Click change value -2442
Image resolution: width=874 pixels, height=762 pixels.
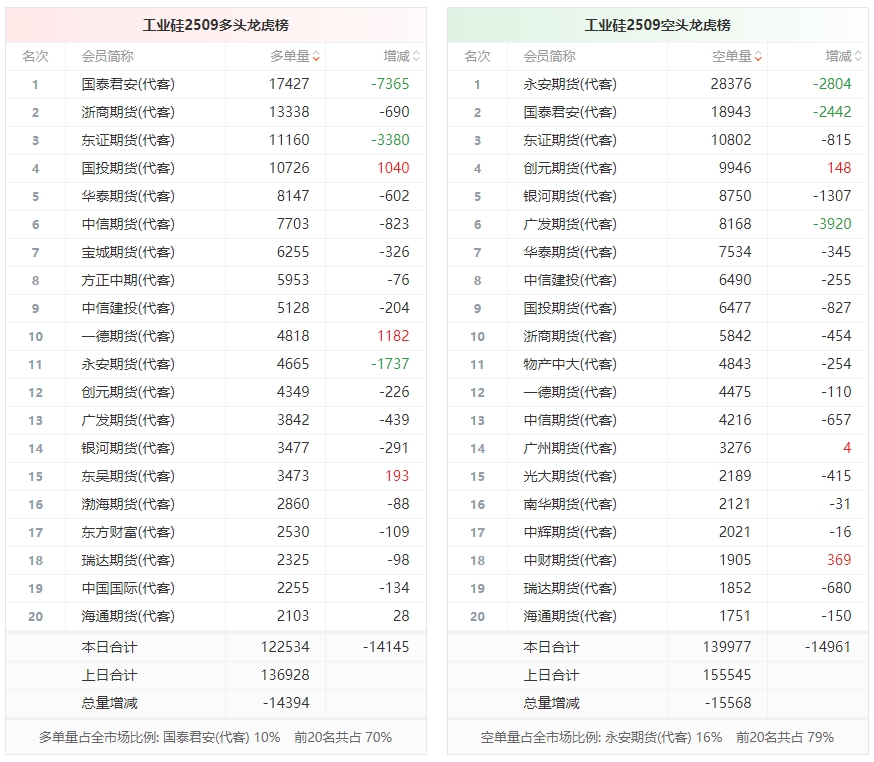pyautogui.click(x=832, y=112)
